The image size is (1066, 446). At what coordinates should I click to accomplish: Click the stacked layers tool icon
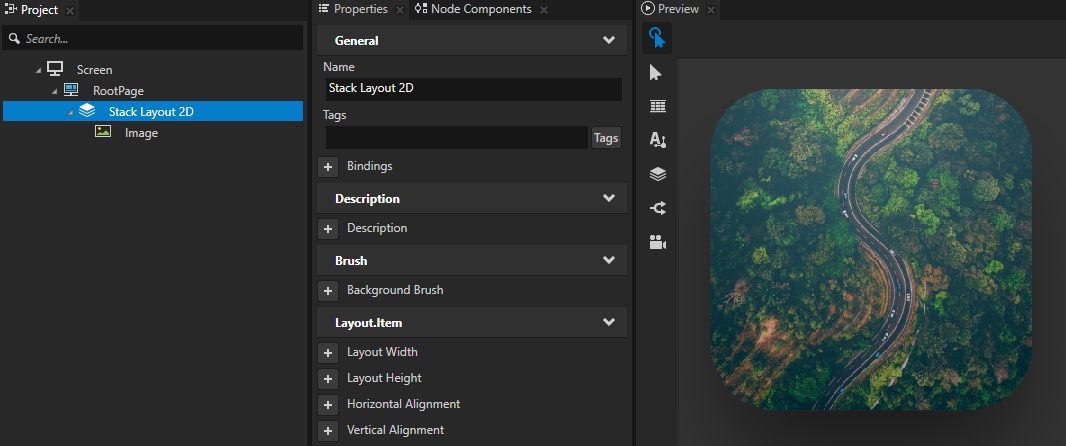657,174
